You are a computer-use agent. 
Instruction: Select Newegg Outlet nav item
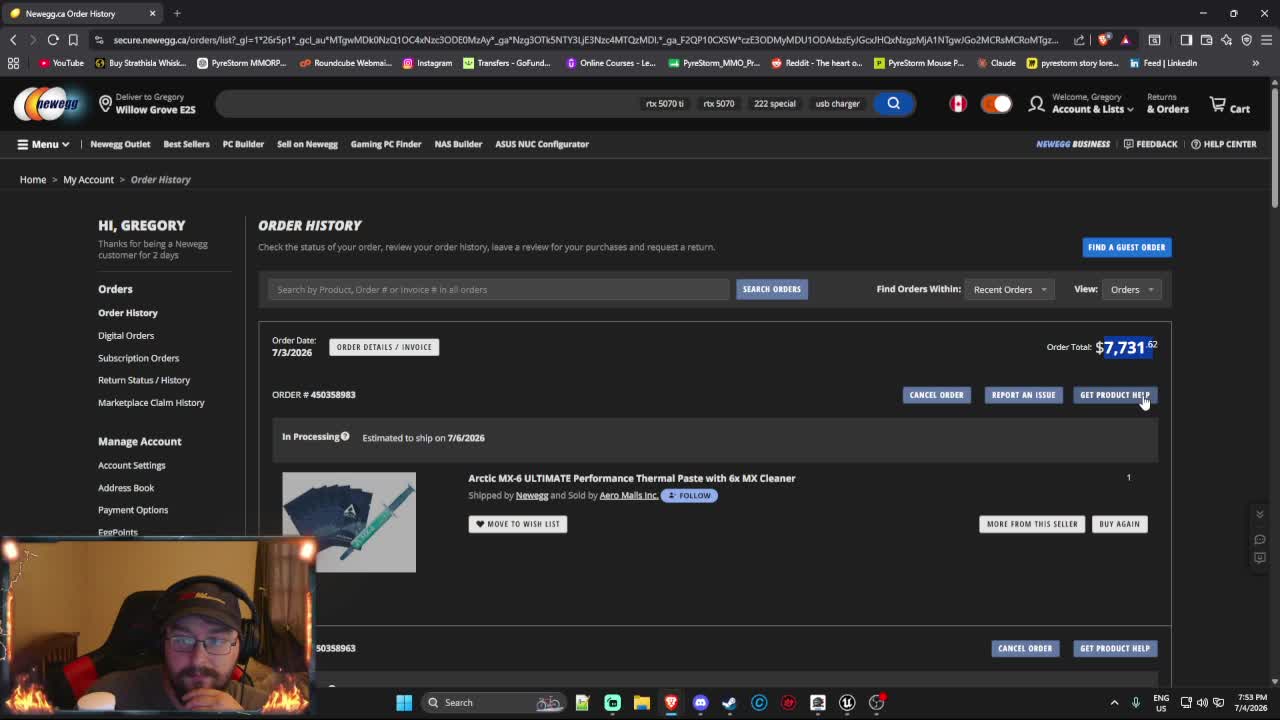click(120, 144)
